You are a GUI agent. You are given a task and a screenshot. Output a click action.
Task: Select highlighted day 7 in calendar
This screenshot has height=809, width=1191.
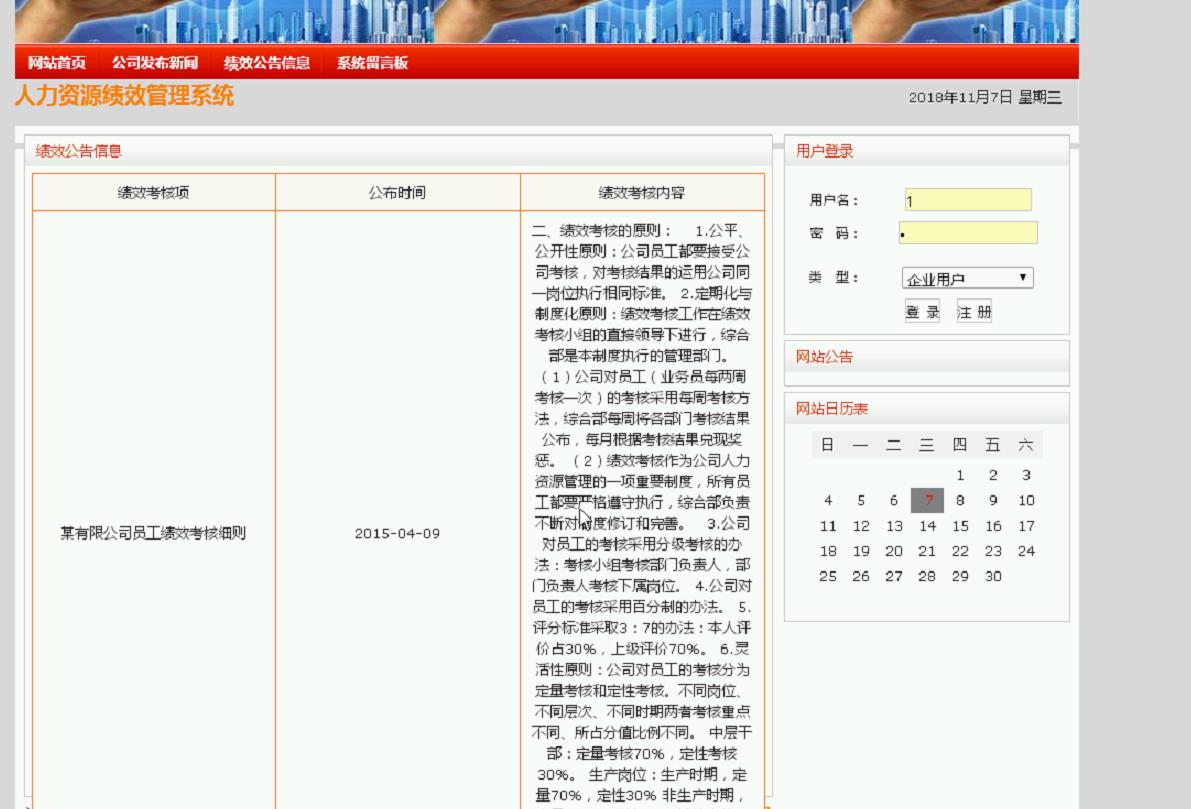(x=927, y=500)
